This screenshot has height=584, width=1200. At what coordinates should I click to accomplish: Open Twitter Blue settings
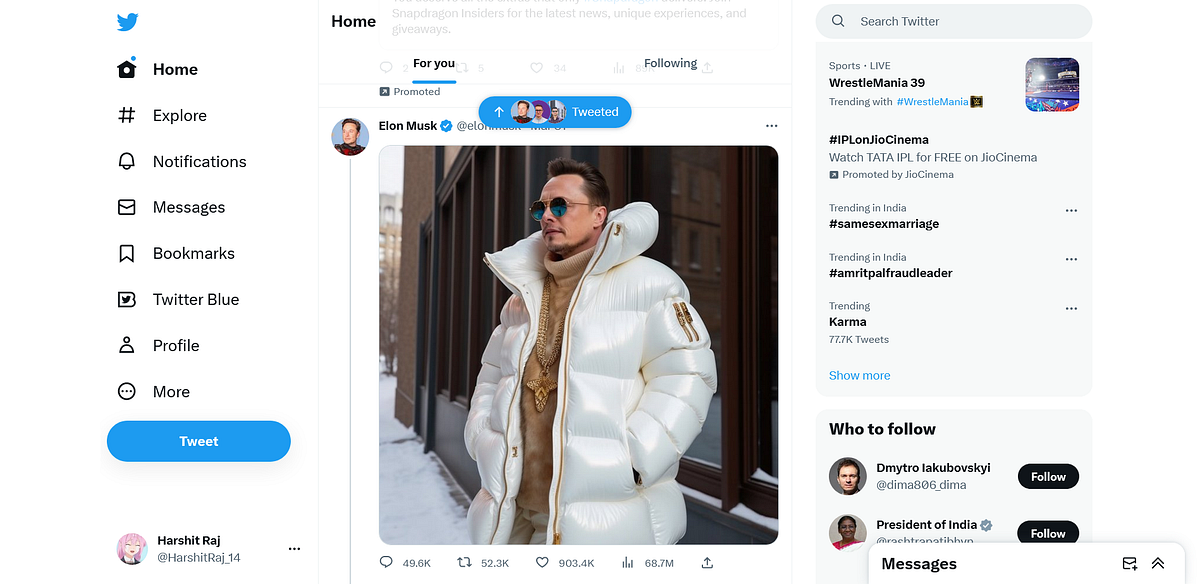tap(196, 299)
